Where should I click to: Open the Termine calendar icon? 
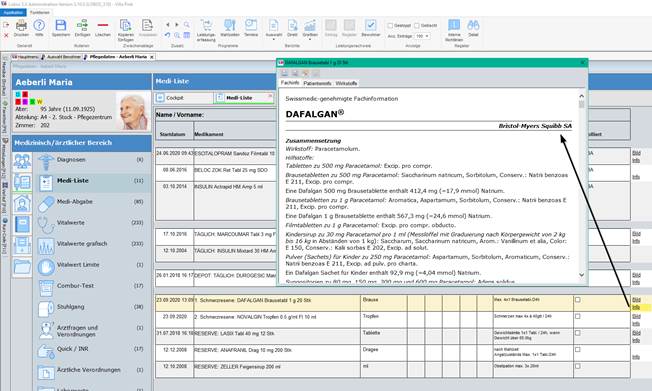click(251, 25)
